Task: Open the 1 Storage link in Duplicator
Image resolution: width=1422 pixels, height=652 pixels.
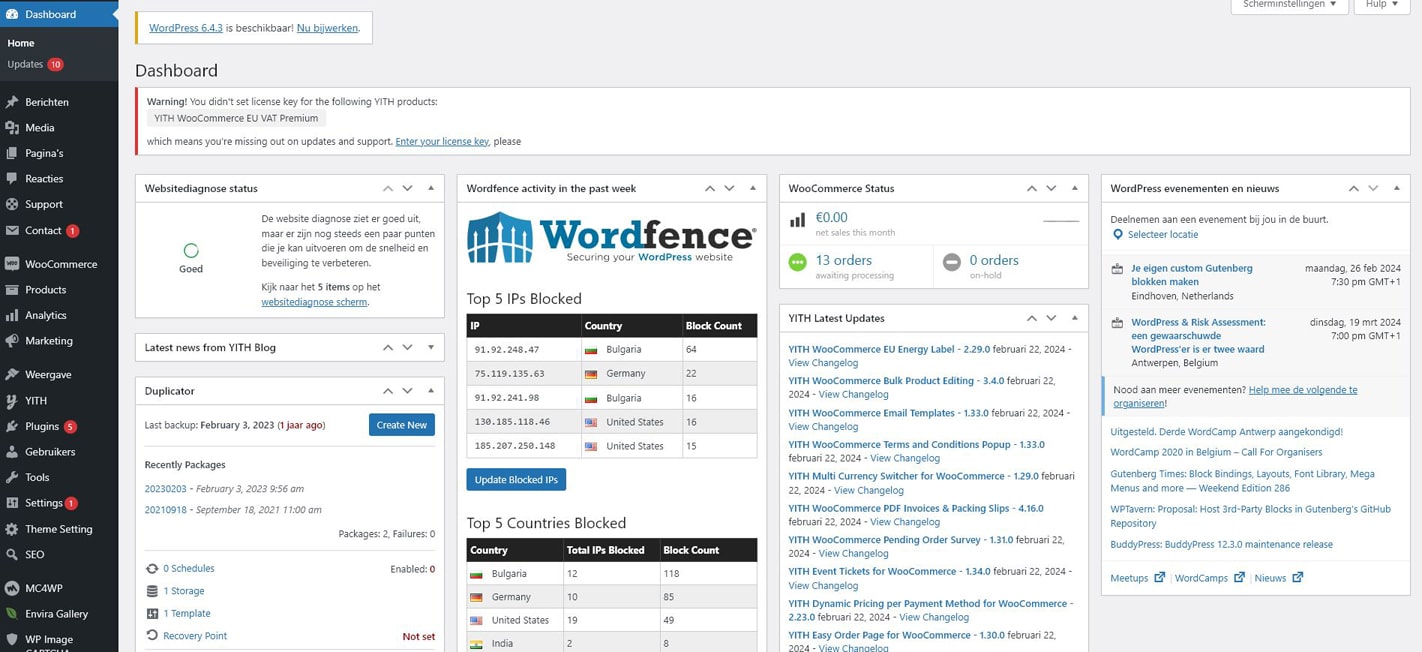Action: click(x=184, y=591)
